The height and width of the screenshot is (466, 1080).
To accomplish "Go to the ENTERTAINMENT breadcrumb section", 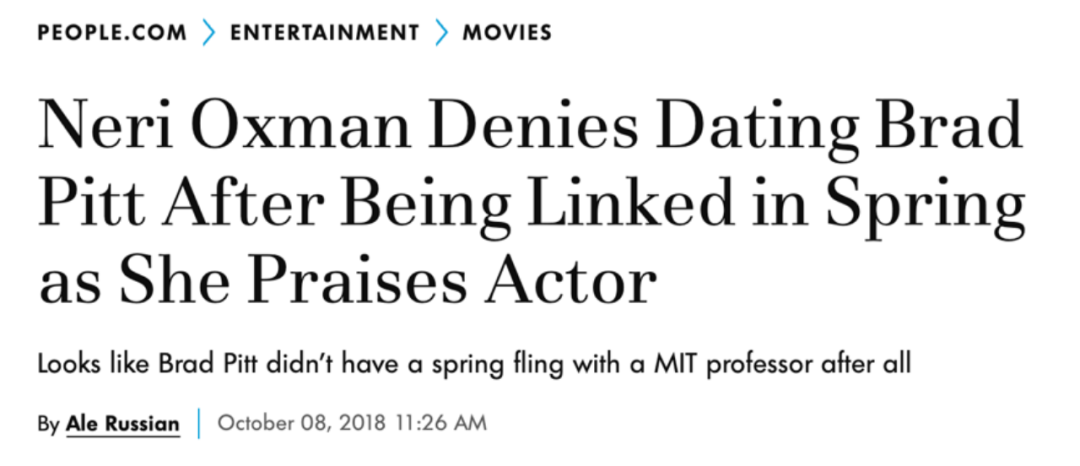I will pos(324,32).
